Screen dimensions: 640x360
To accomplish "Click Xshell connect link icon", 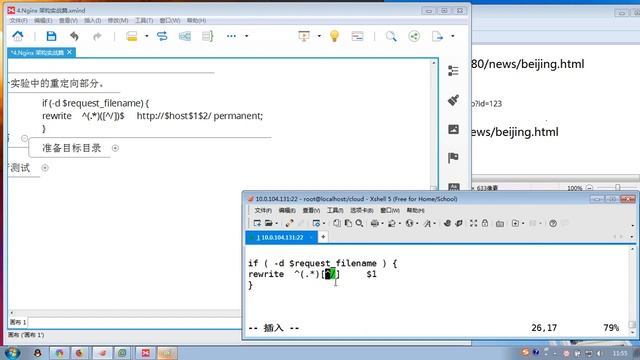I will point(289,223).
